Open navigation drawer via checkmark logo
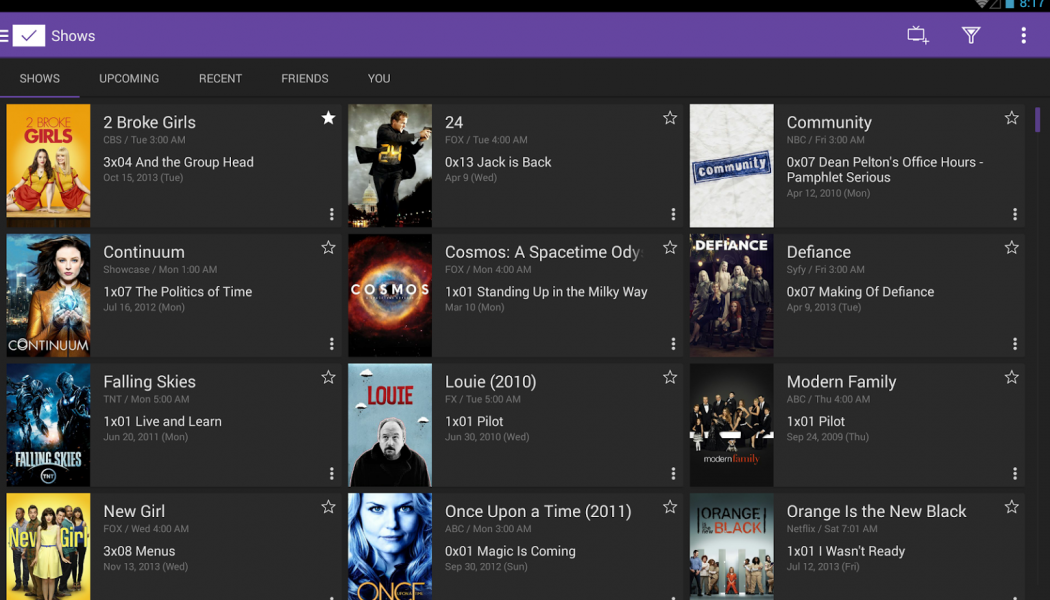Screen dimensions: 1050x600 (28, 36)
